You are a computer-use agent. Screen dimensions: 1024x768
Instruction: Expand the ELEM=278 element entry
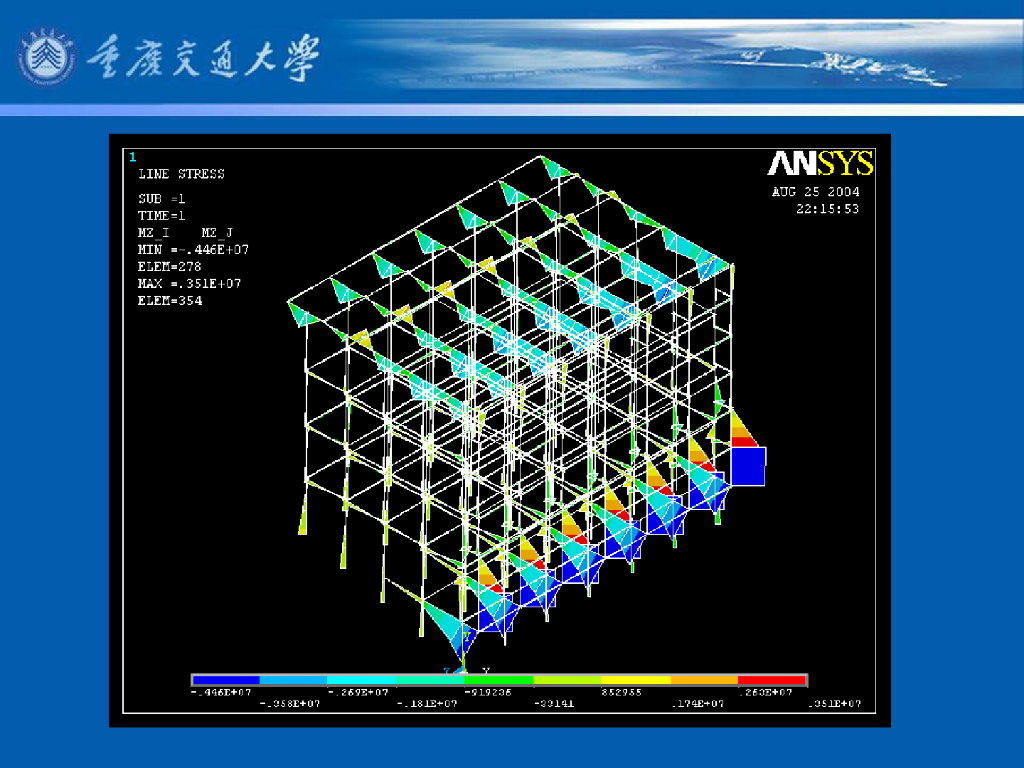point(169,266)
